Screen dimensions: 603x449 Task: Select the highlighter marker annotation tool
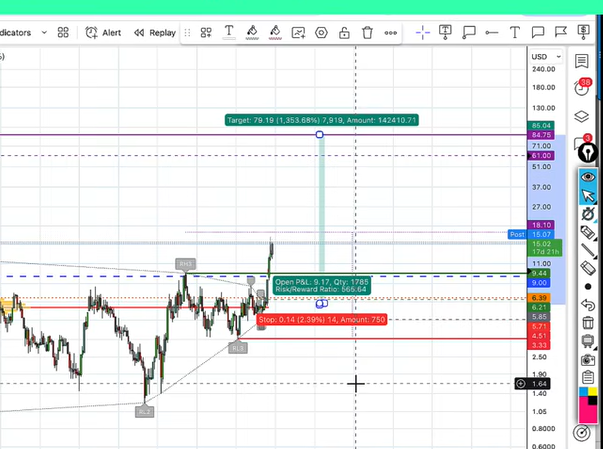(588, 232)
